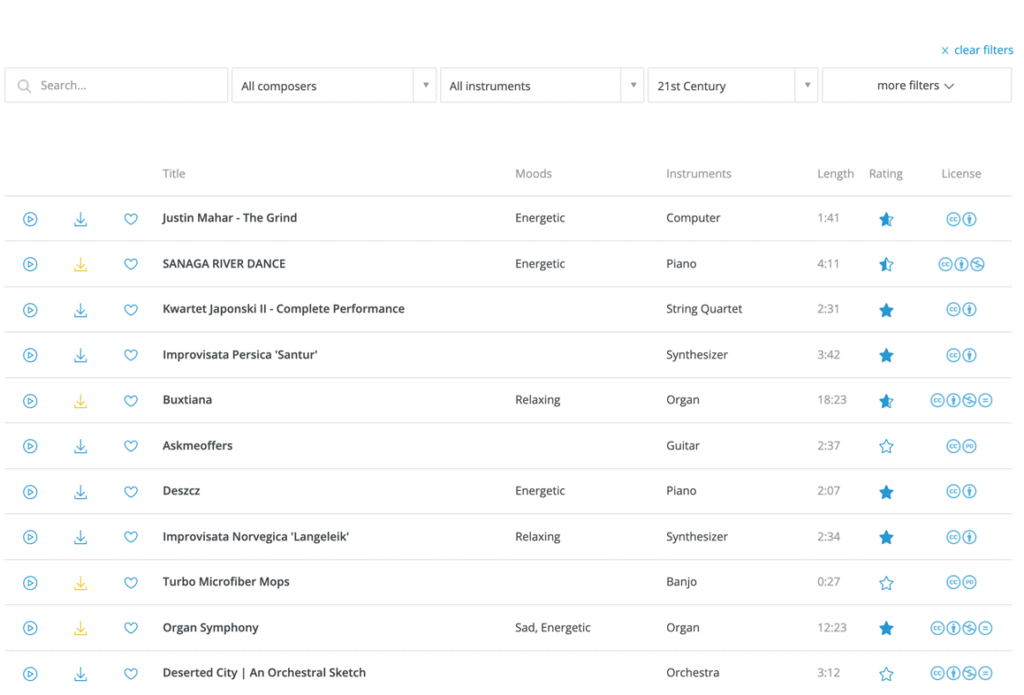Add Turbo Microfiber Mops to favorites
This screenshot has width=1024, height=695.
131,583
